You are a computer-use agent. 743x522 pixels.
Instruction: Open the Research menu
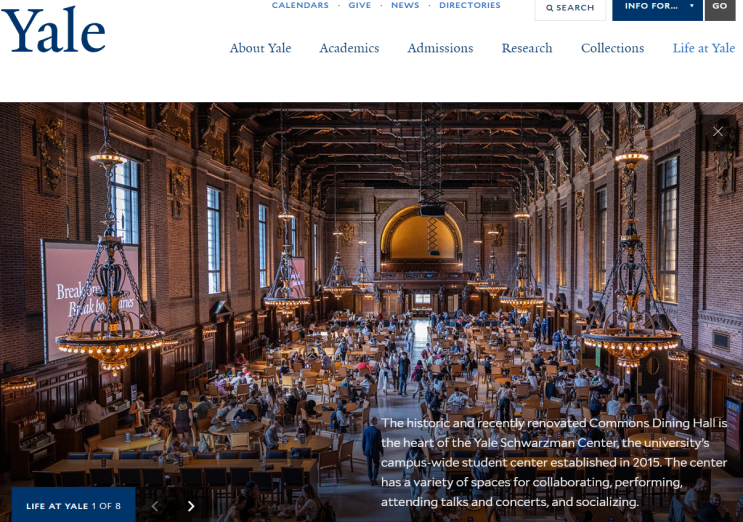tap(527, 48)
